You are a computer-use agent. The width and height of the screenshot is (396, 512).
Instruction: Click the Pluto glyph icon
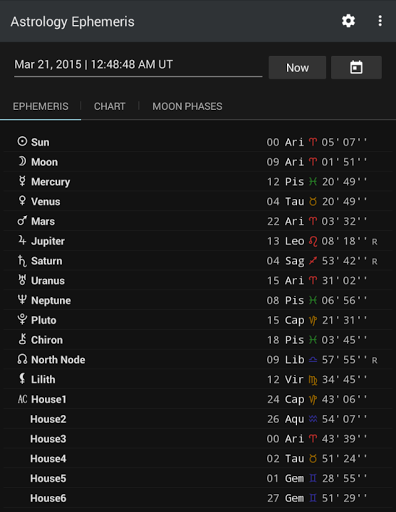pyautogui.click(x=22, y=319)
